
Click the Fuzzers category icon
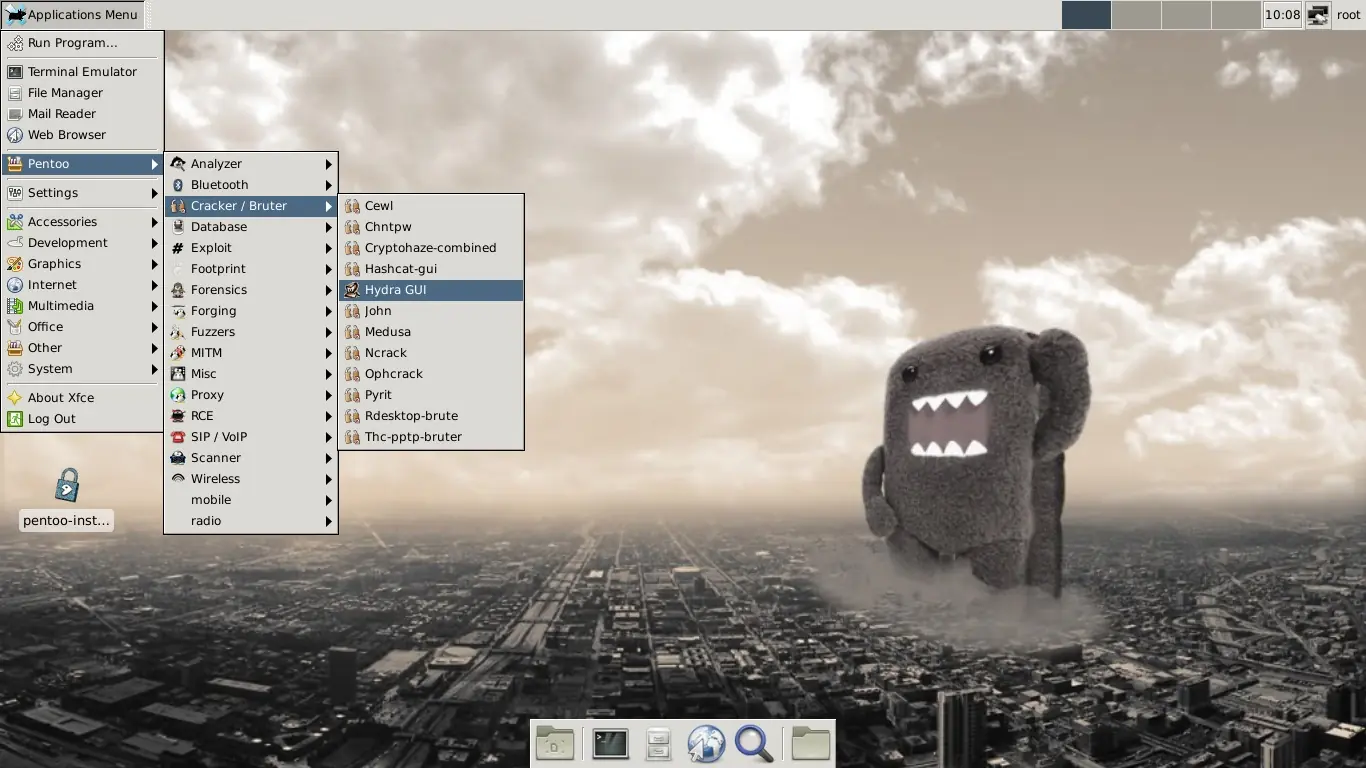178,332
